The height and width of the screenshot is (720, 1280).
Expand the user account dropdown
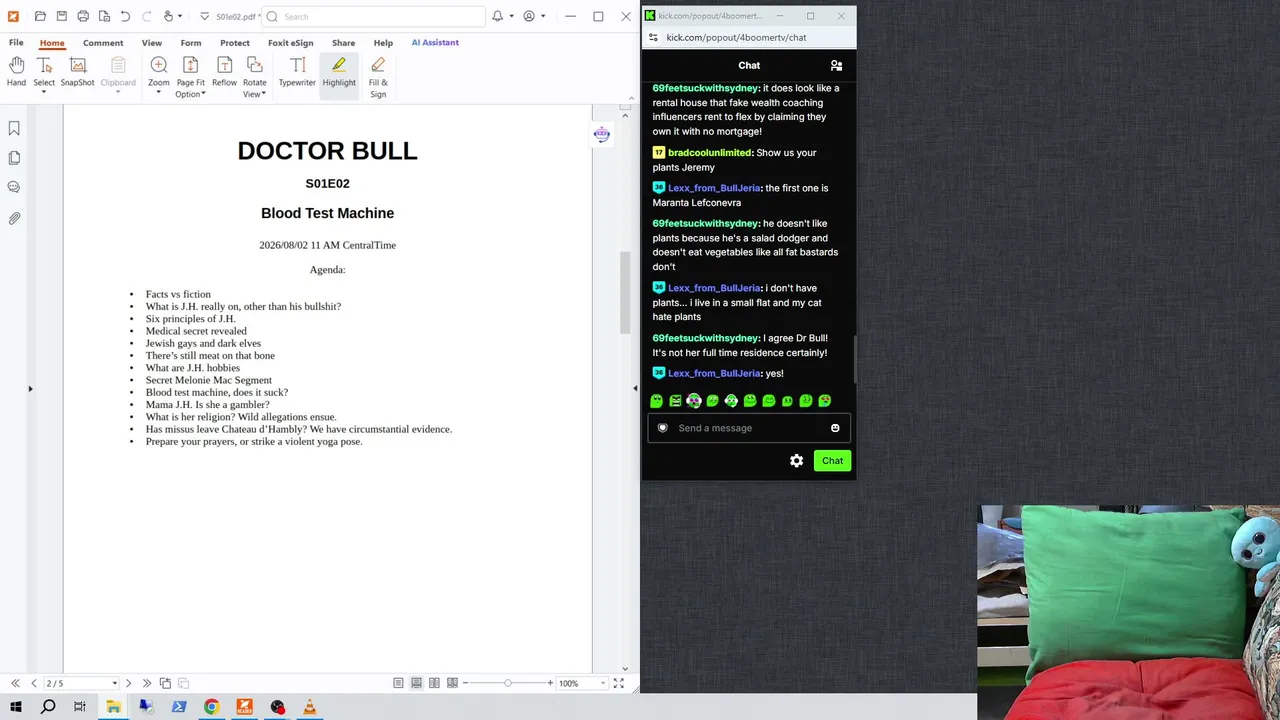(x=543, y=16)
